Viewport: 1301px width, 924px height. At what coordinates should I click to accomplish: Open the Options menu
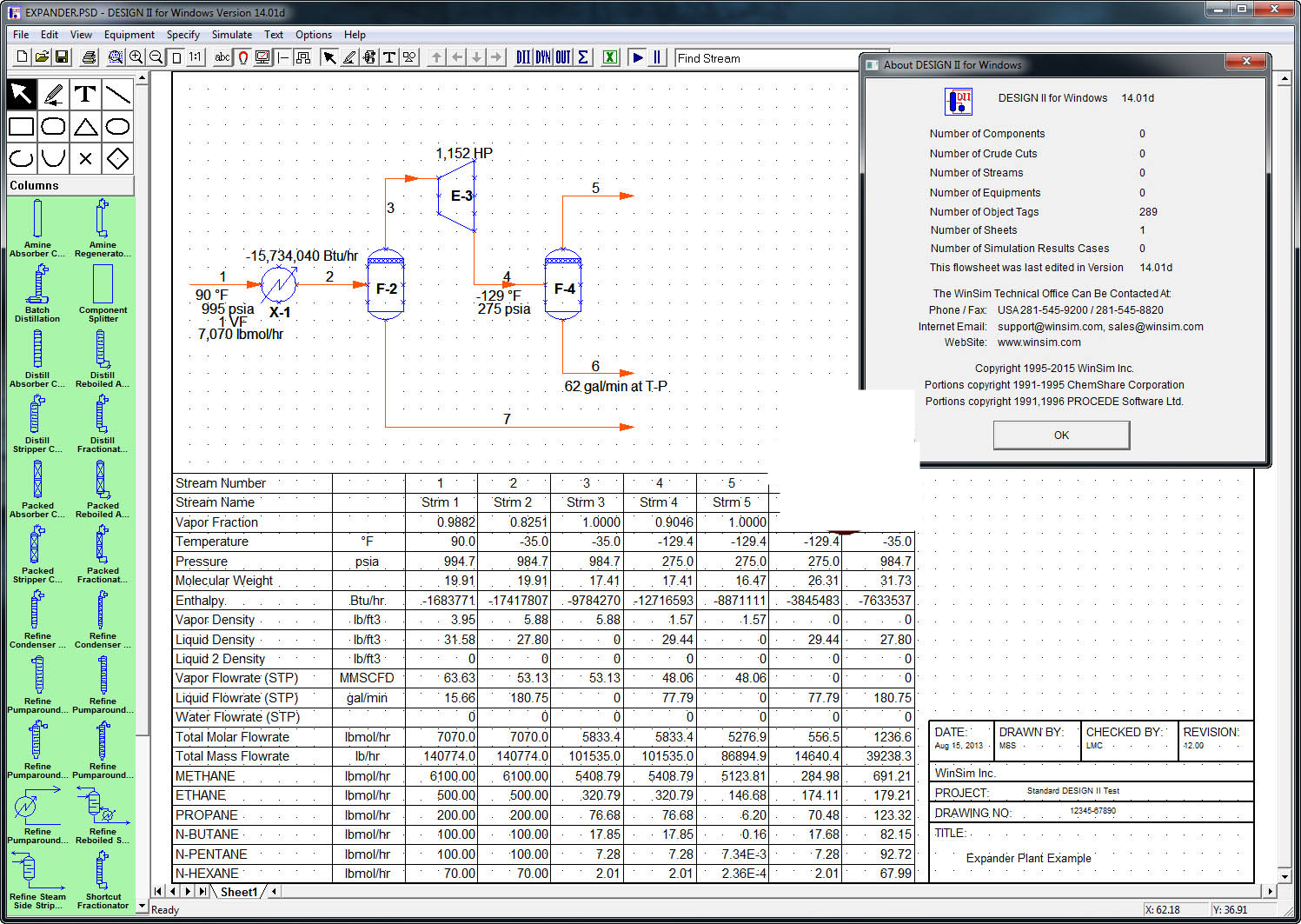click(x=314, y=35)
